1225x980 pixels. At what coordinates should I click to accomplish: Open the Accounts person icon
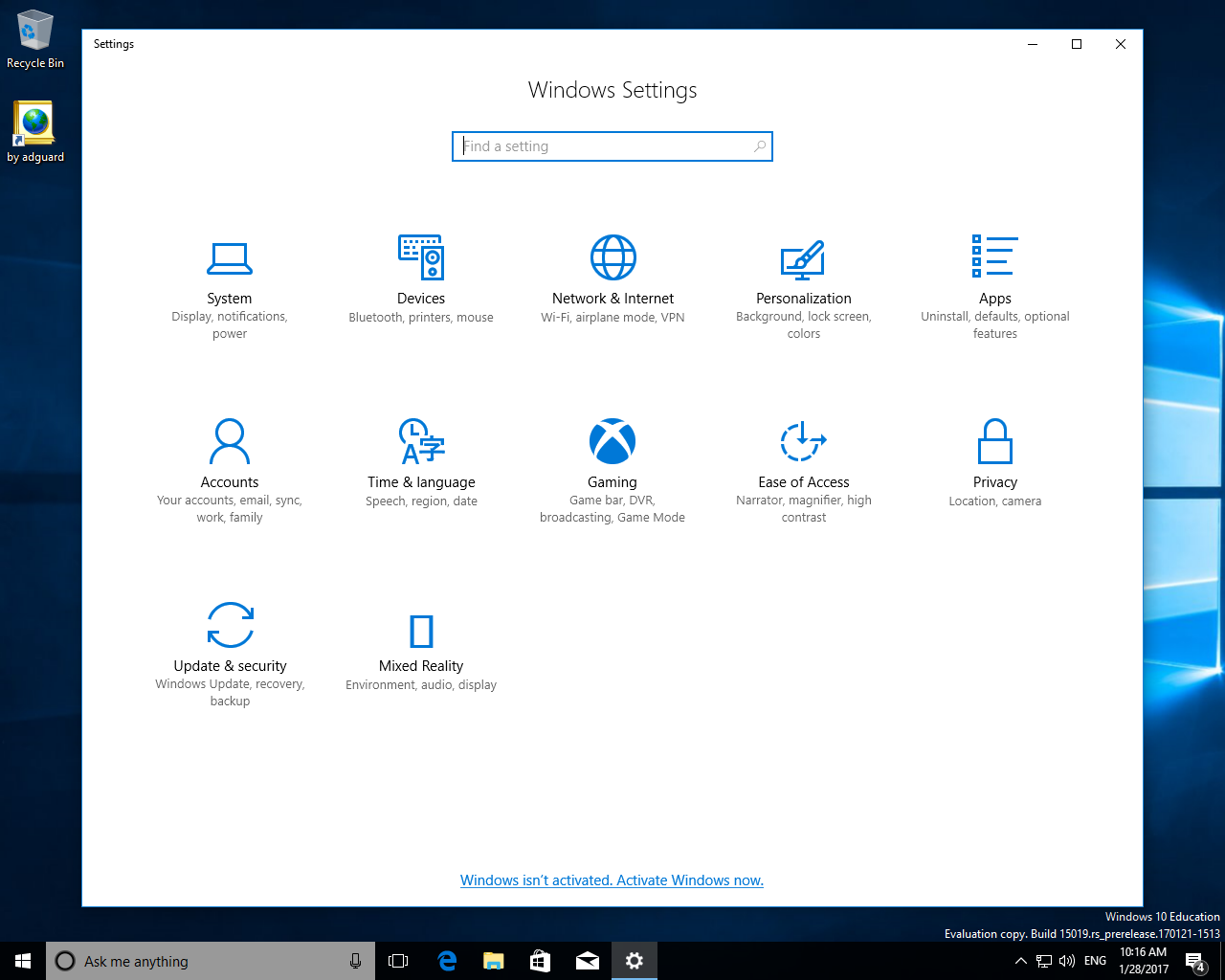tap(230, 441)
